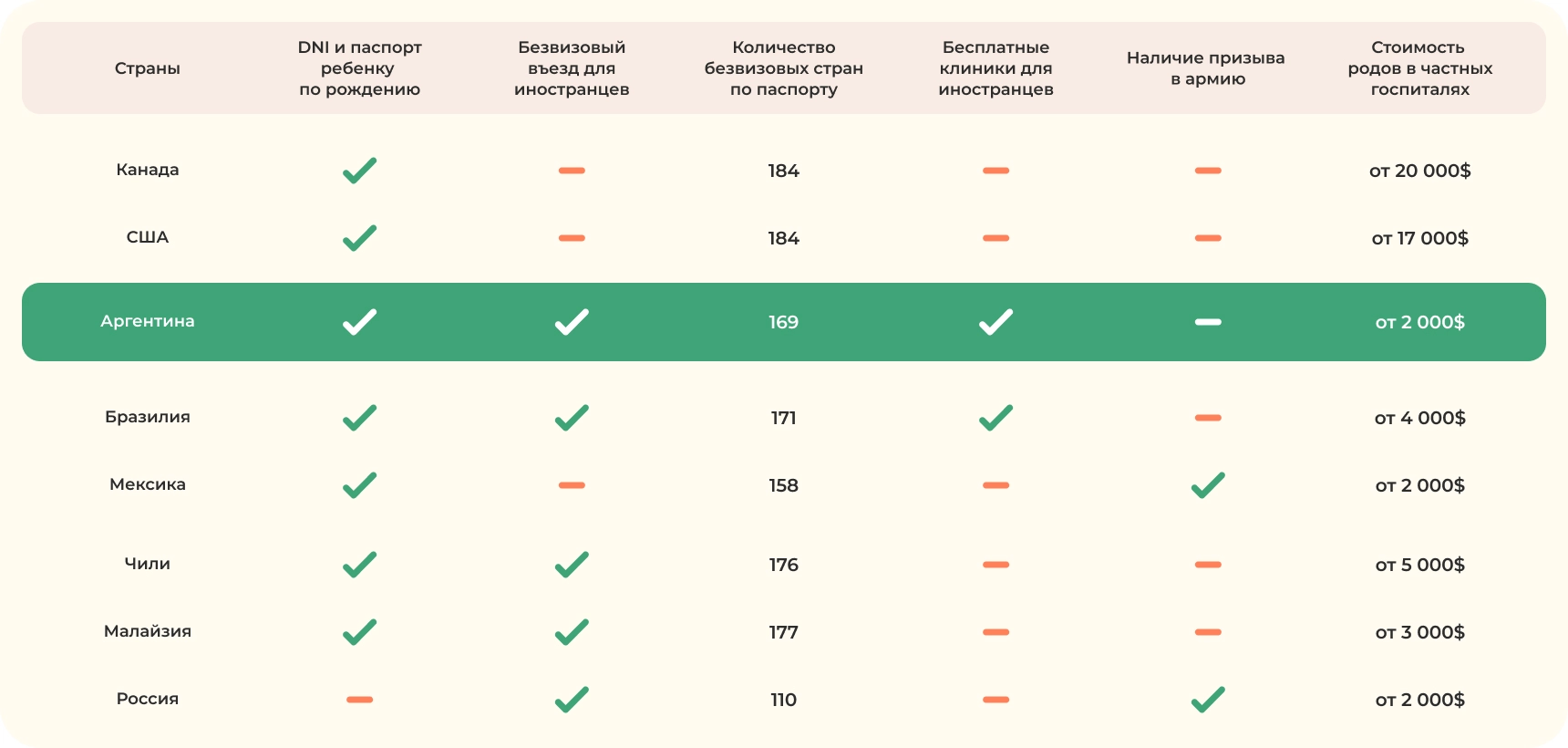Click США's dash under Безвизовый въезд

(572, 238)
